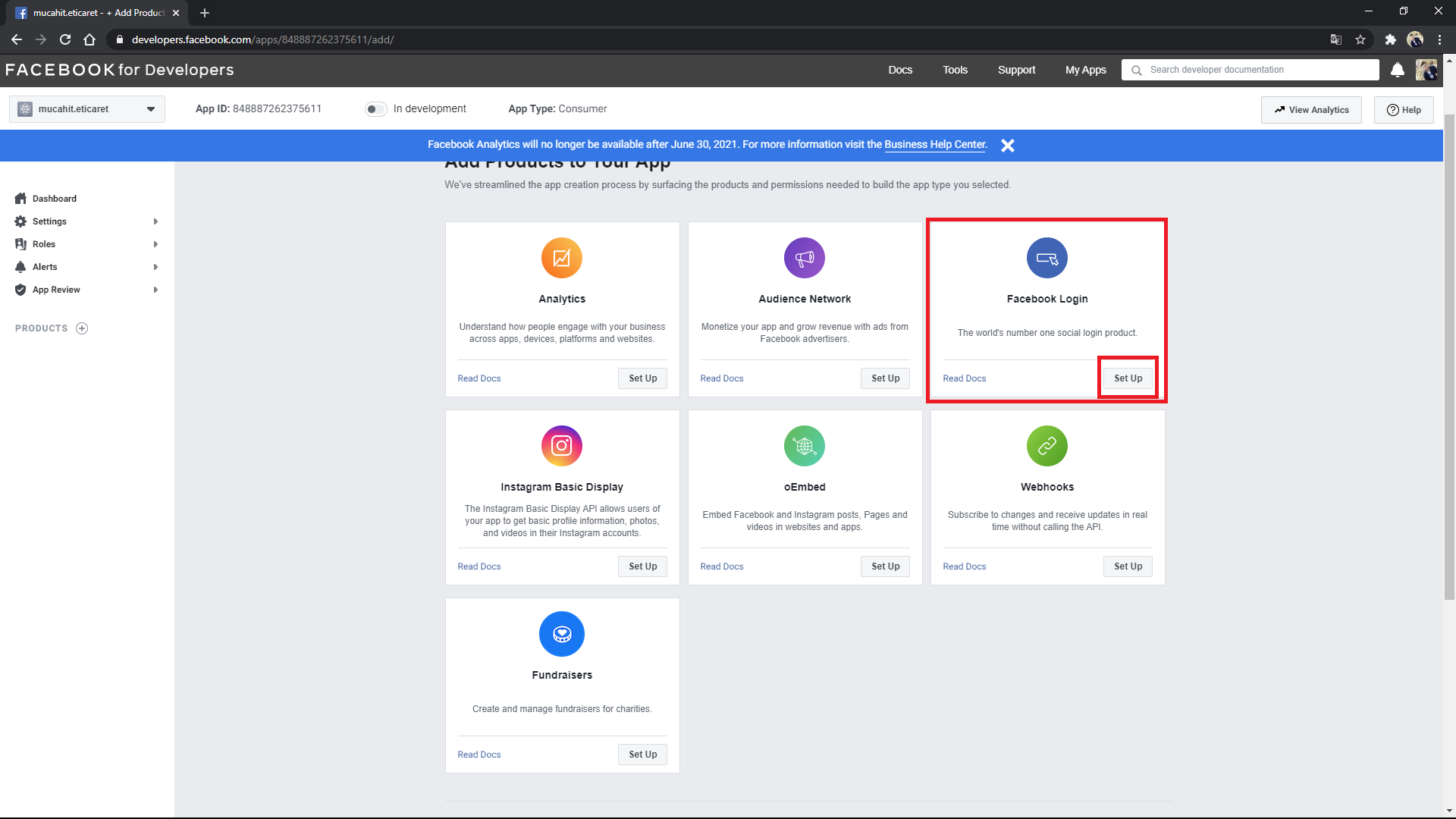Open browser extensions puzzle icon
Viewport: 1456px width, 819px height.
tap(1391, 39)
